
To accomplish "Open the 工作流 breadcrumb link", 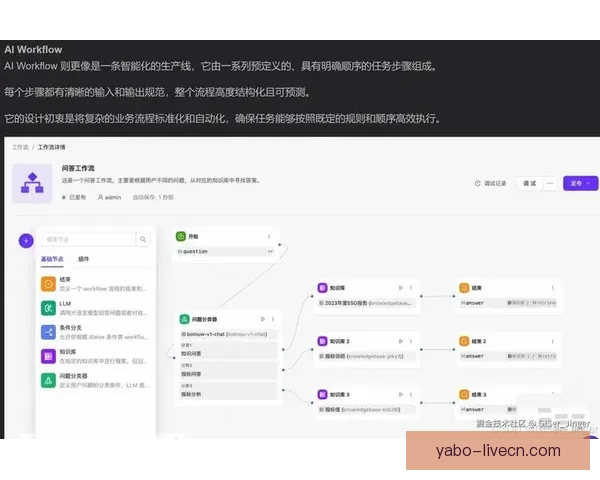I will (20, 147).
